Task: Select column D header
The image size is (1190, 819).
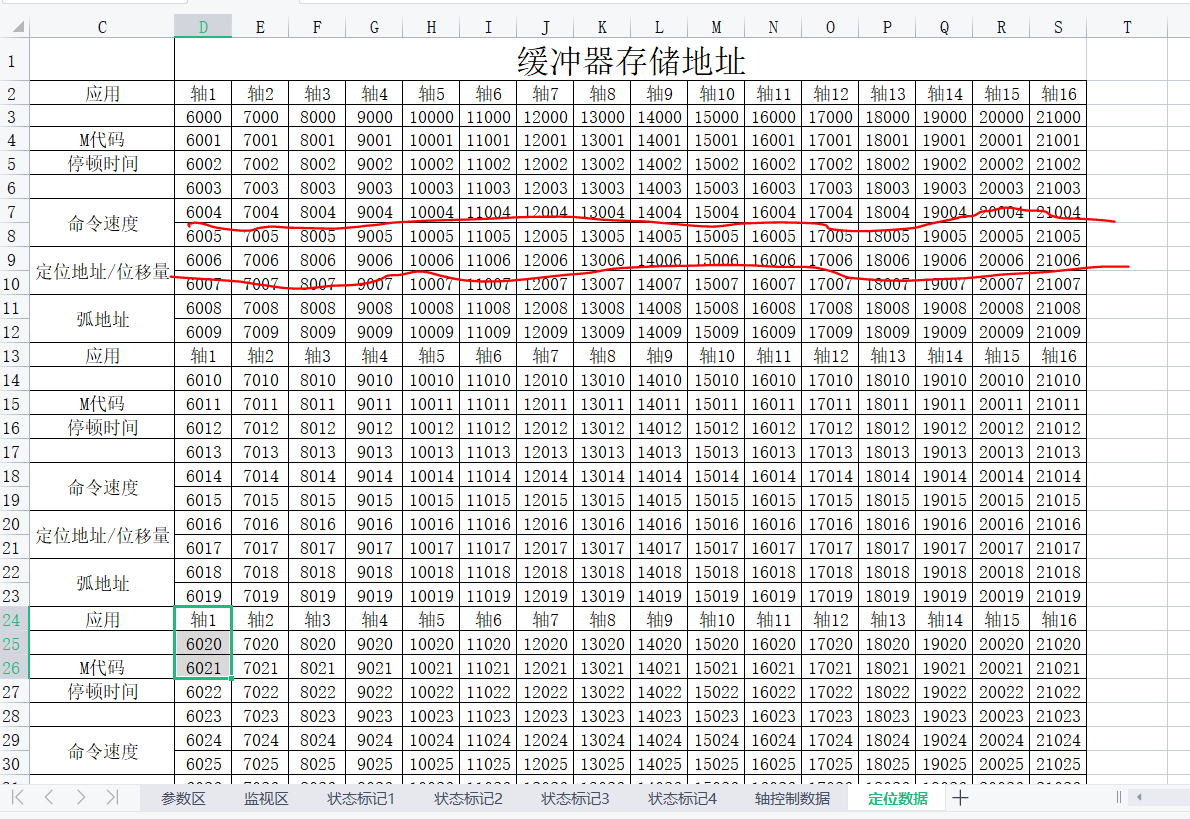Action: [203, 27]
